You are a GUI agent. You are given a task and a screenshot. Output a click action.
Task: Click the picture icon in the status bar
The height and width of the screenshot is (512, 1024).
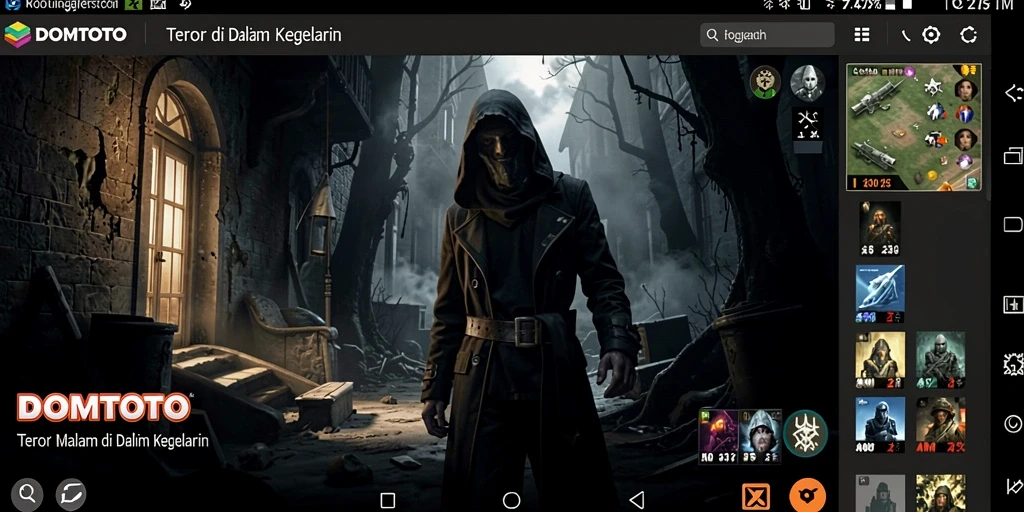pyautogui.click(x=158, y=5)
